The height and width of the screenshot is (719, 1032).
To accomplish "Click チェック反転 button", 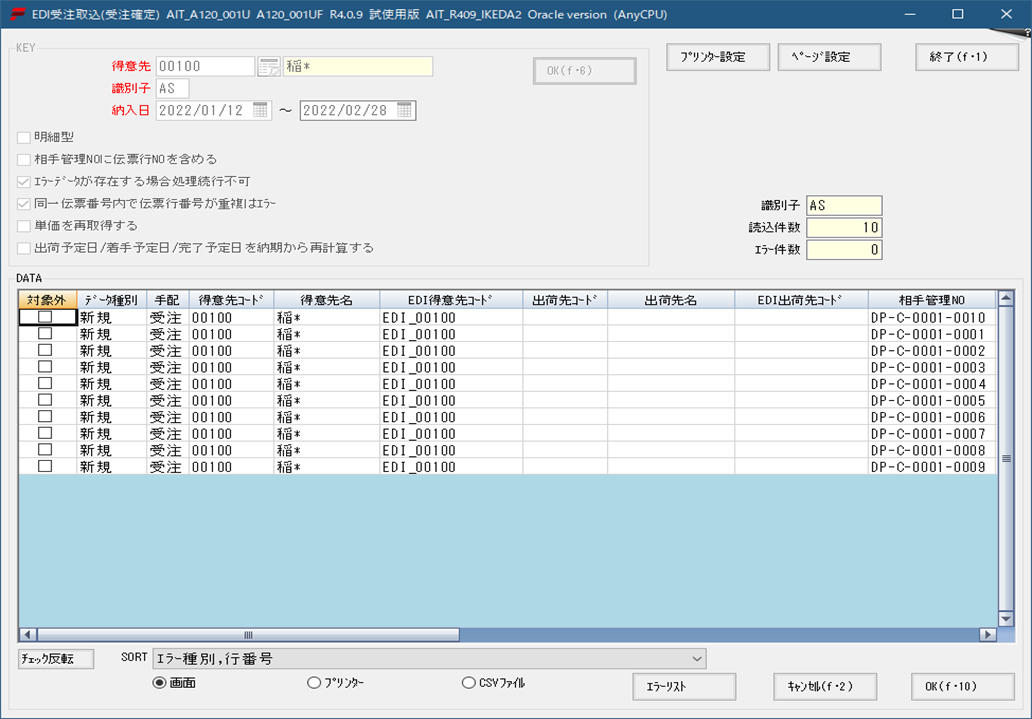I will pyautogui.click(x=56, y=658).
